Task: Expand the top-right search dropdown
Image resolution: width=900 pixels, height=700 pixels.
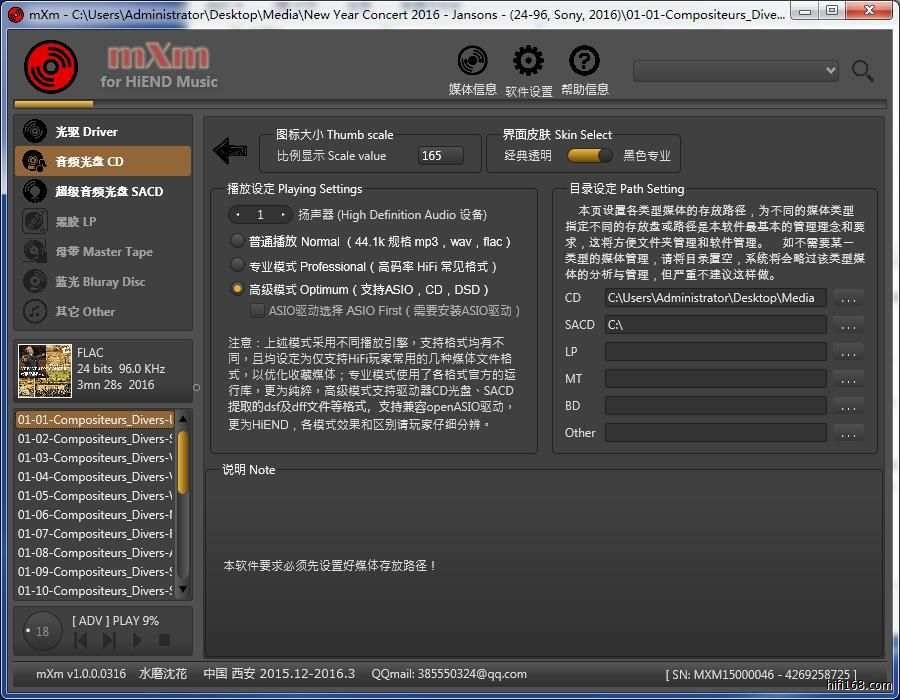Action: pyautogui.click(x=829, y=70)
